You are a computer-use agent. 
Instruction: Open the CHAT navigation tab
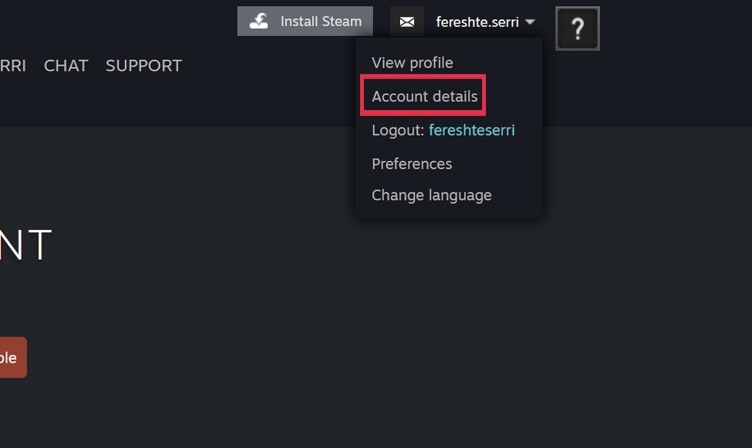(x=66, y=66)
